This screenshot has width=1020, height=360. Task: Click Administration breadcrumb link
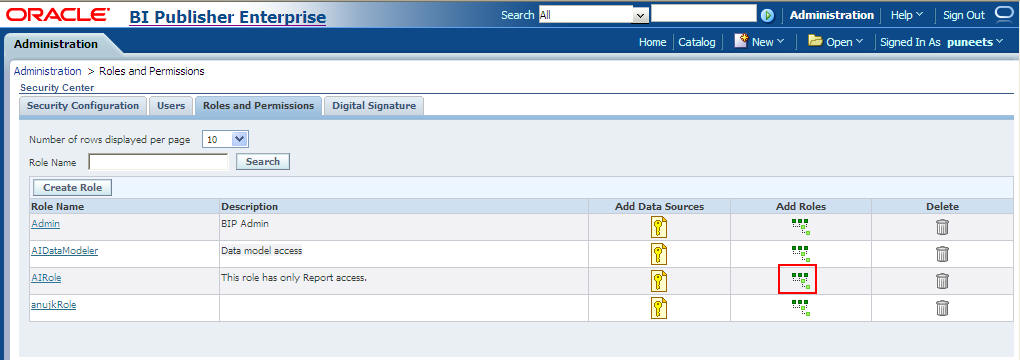click(47, 71)
